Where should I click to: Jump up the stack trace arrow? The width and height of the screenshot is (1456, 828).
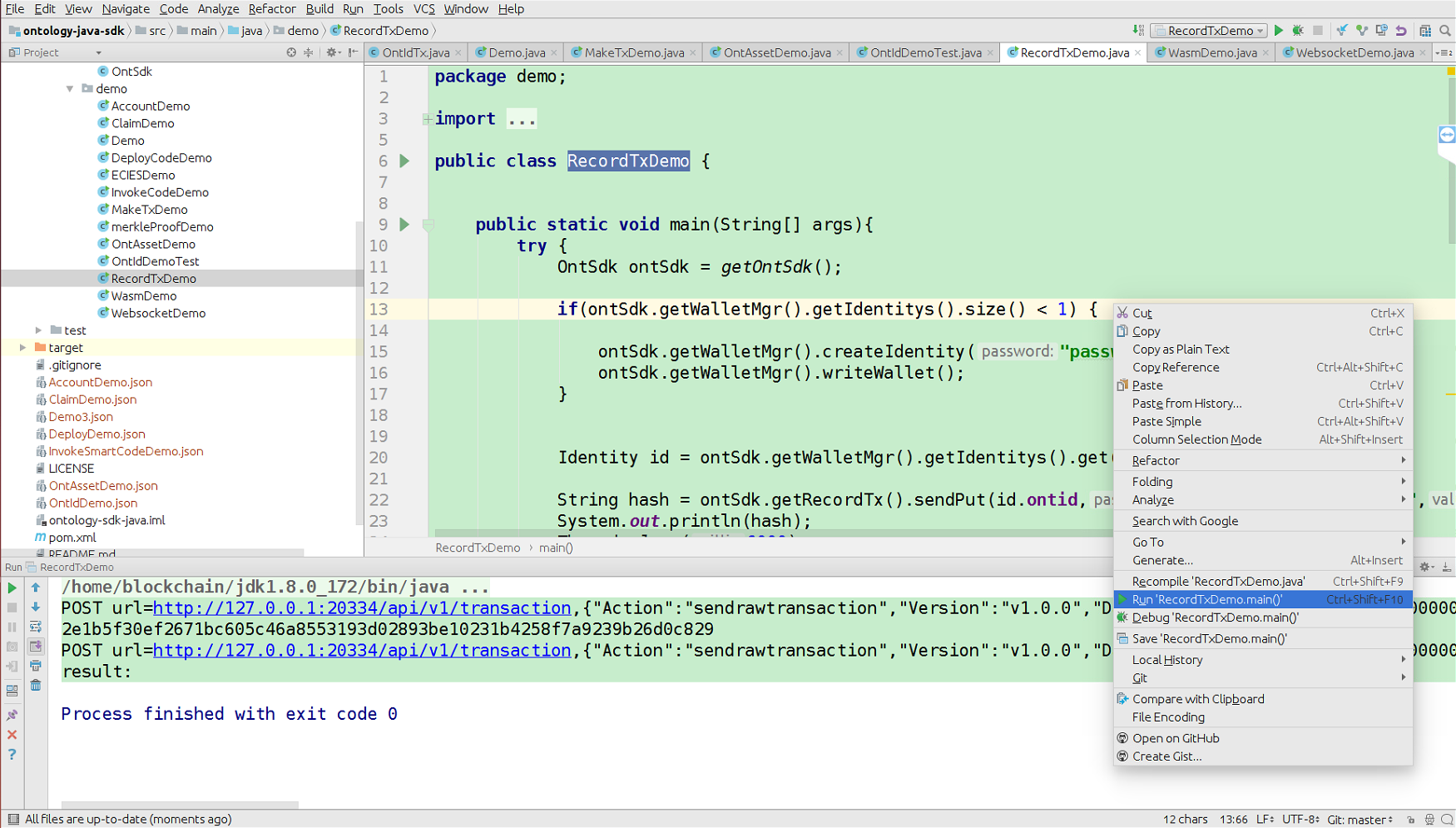pyautogui.click(x=36, y=588)
